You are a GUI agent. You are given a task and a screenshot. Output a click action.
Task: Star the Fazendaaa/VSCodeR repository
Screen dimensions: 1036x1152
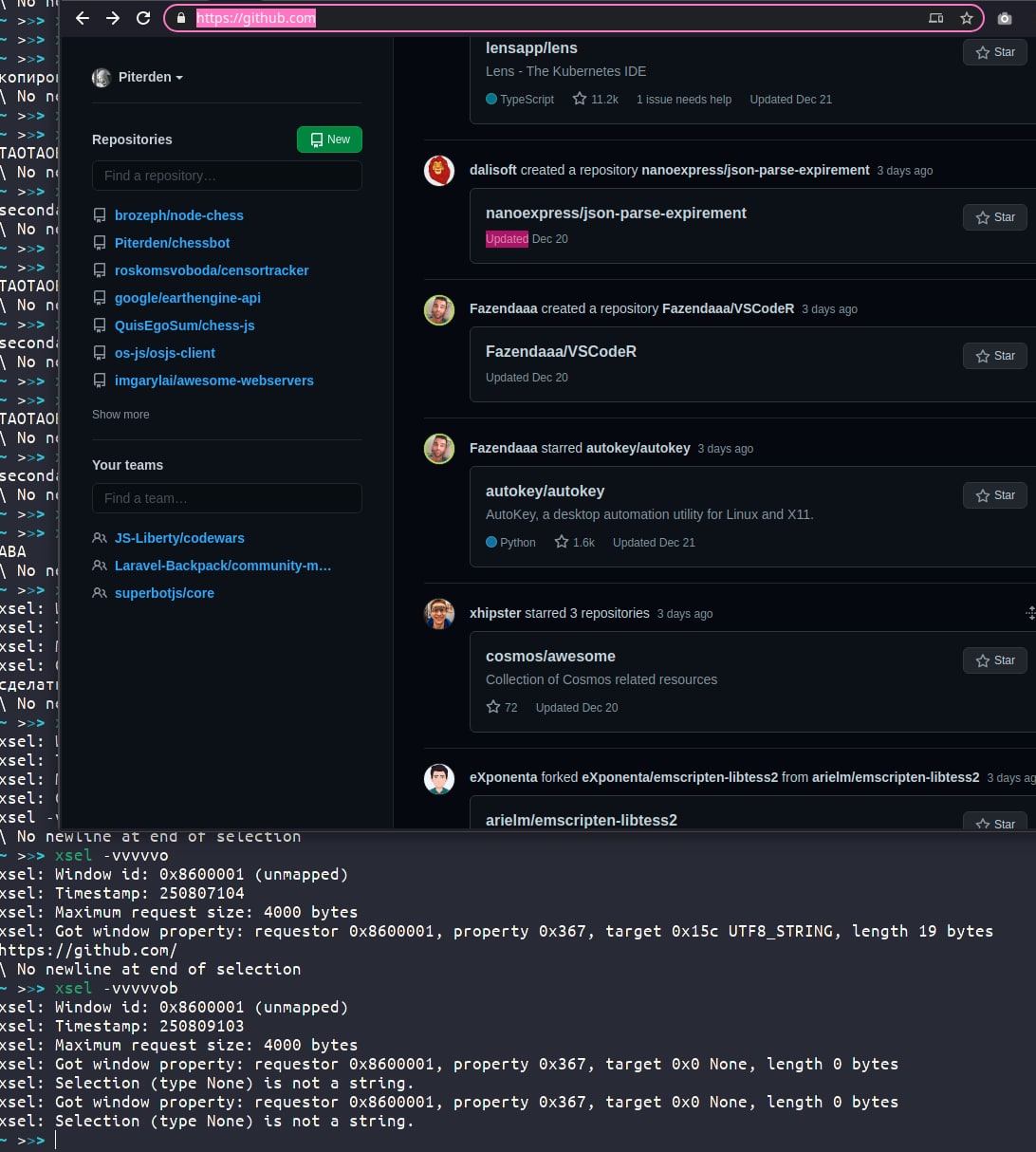pos(995,356)
